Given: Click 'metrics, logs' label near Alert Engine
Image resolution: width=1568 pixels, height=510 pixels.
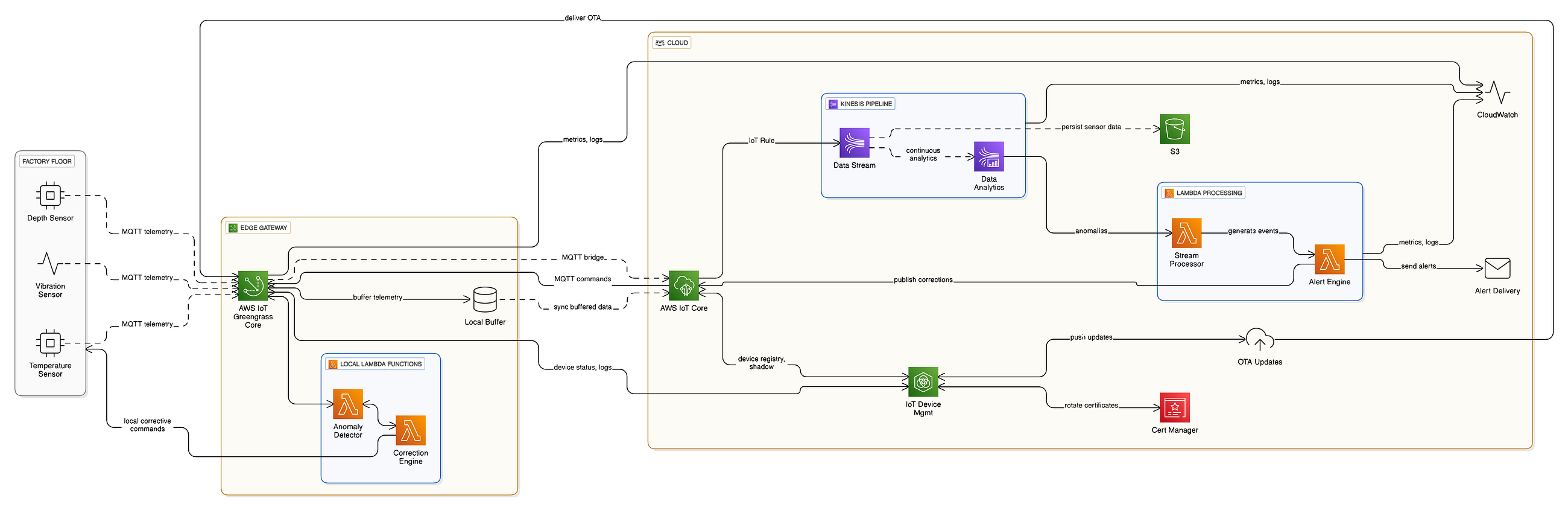Looking at the screenshot, I should 1419,243.
